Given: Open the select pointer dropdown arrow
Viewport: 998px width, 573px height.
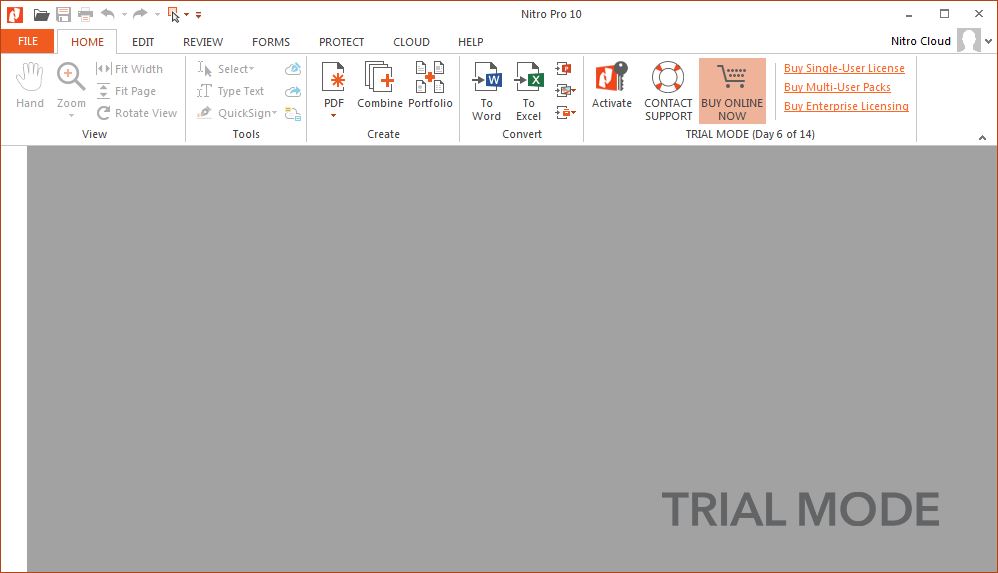Looking at the screenshot, I should tap(186, 14).
